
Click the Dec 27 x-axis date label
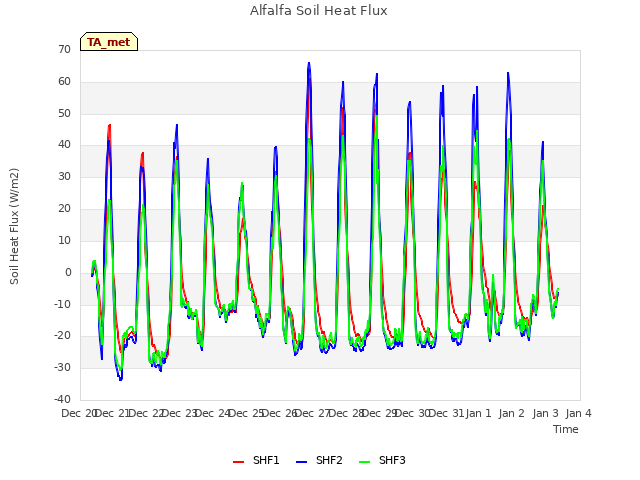(x=313, y=413)
